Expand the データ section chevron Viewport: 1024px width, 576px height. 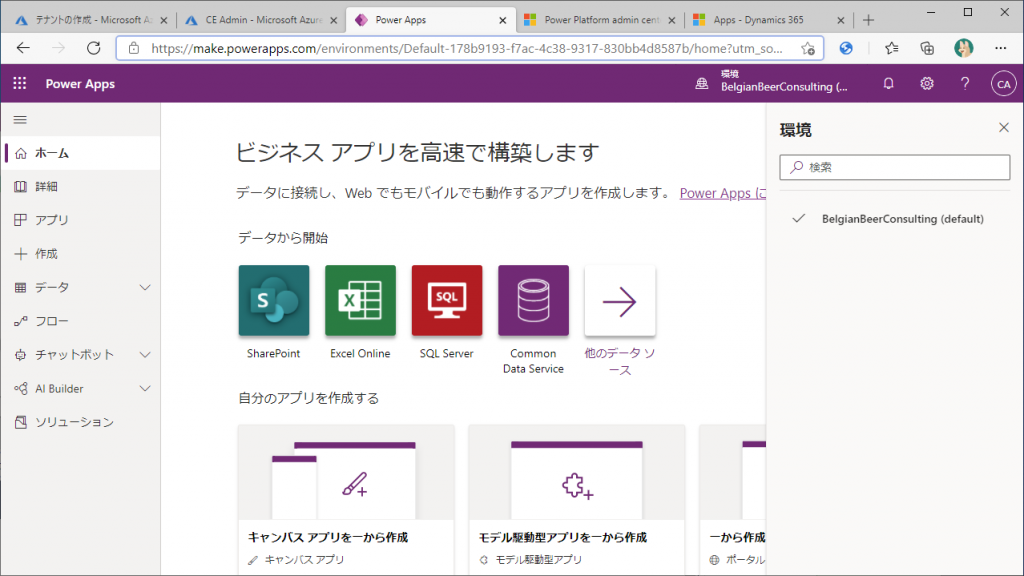[x=145, y=287]
